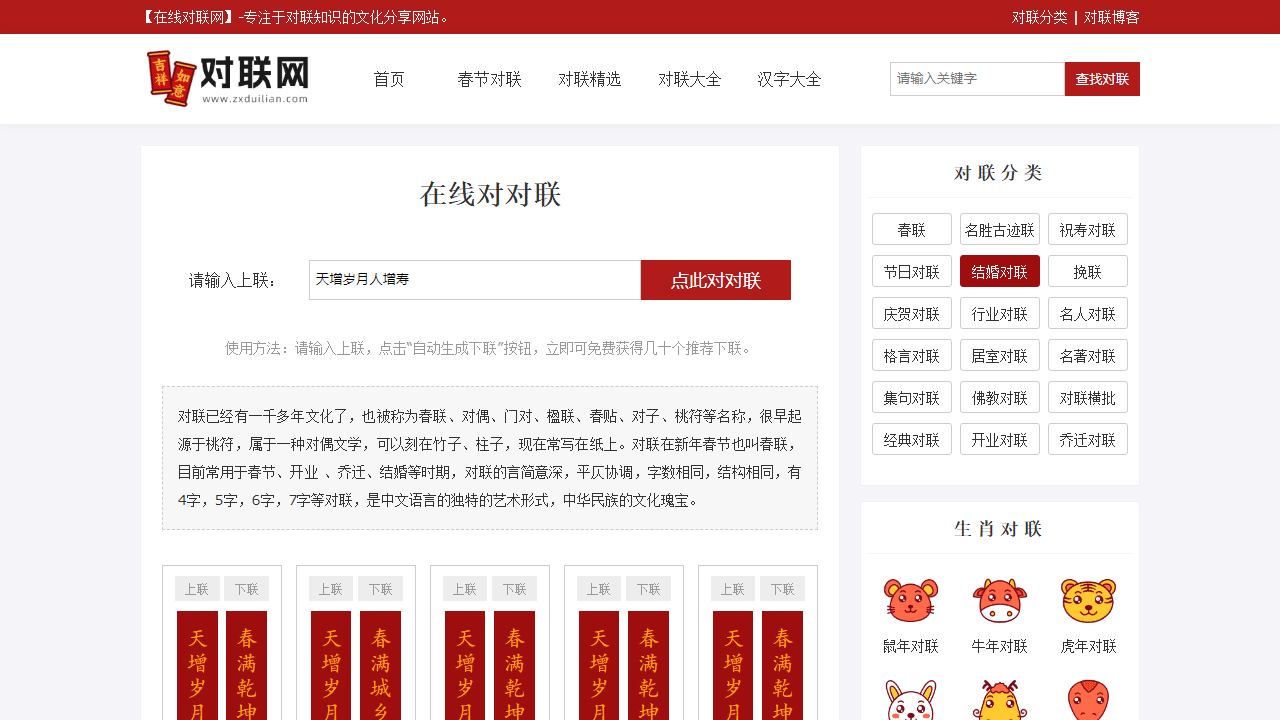Viewport: 1280px width, 720px height.
Task: Open 对联精选 navigation item
Action: 589,79
